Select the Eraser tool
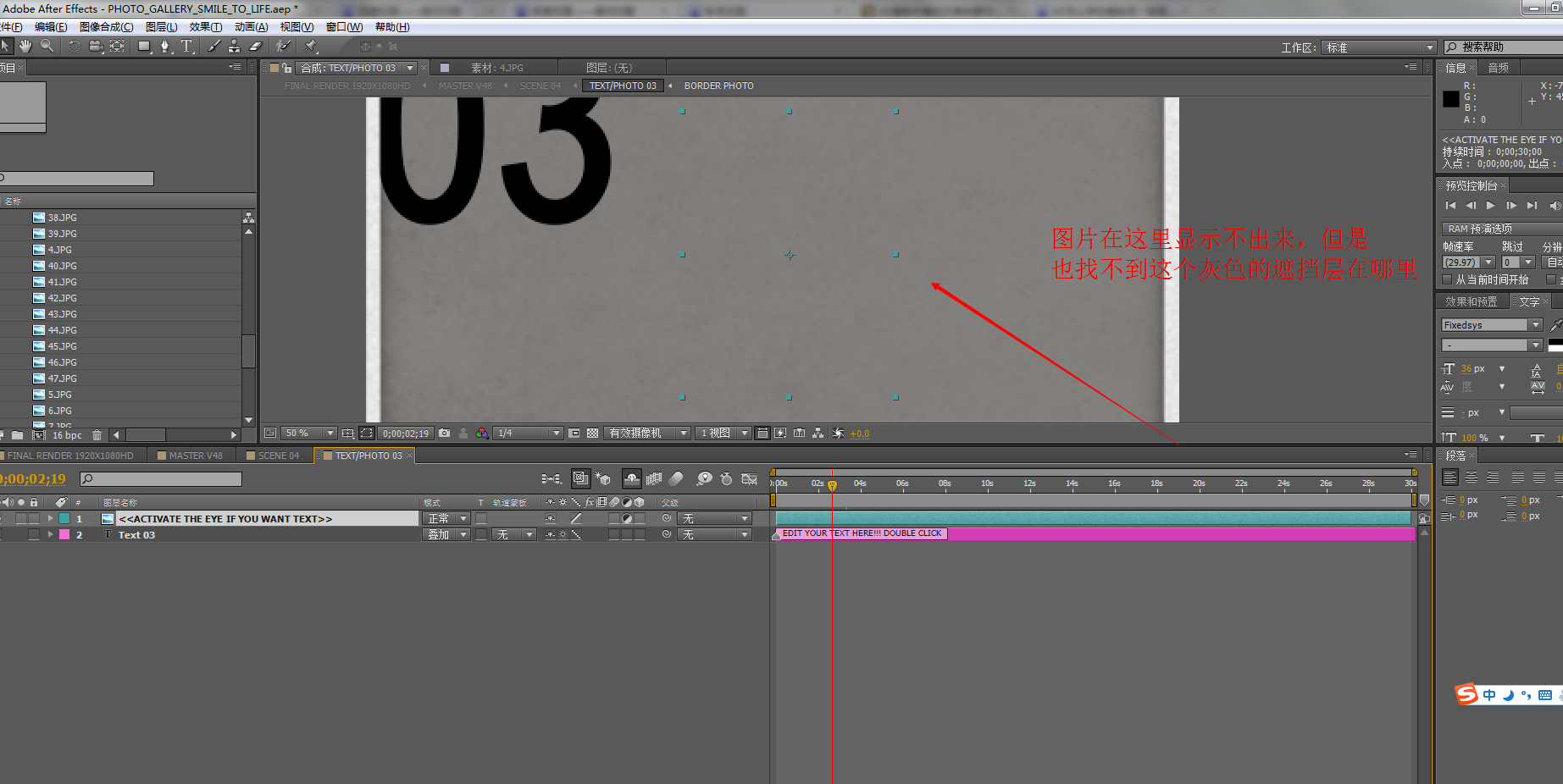 pyautogui.click(x=255, y=46)
